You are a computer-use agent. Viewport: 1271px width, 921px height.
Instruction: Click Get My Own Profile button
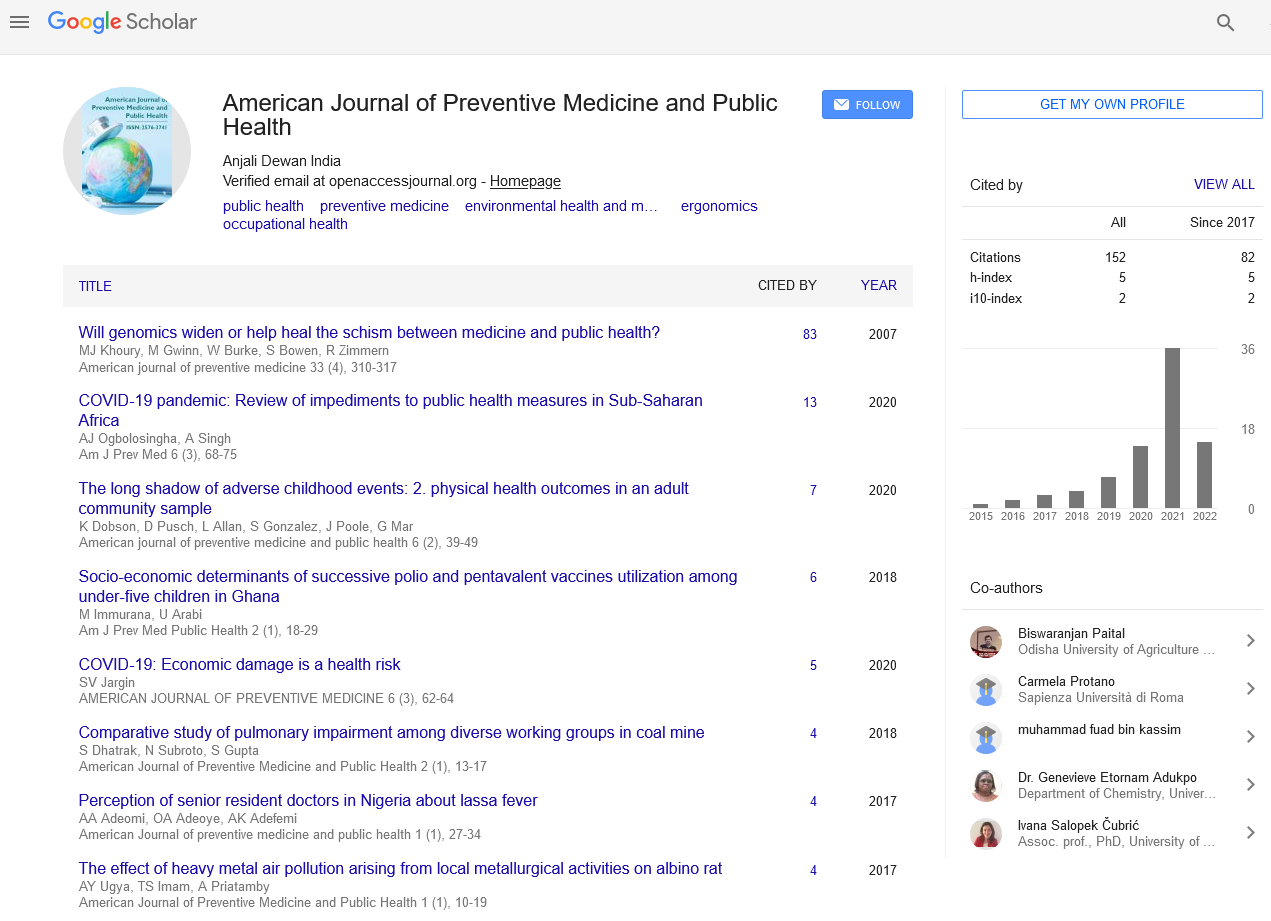1112,105
